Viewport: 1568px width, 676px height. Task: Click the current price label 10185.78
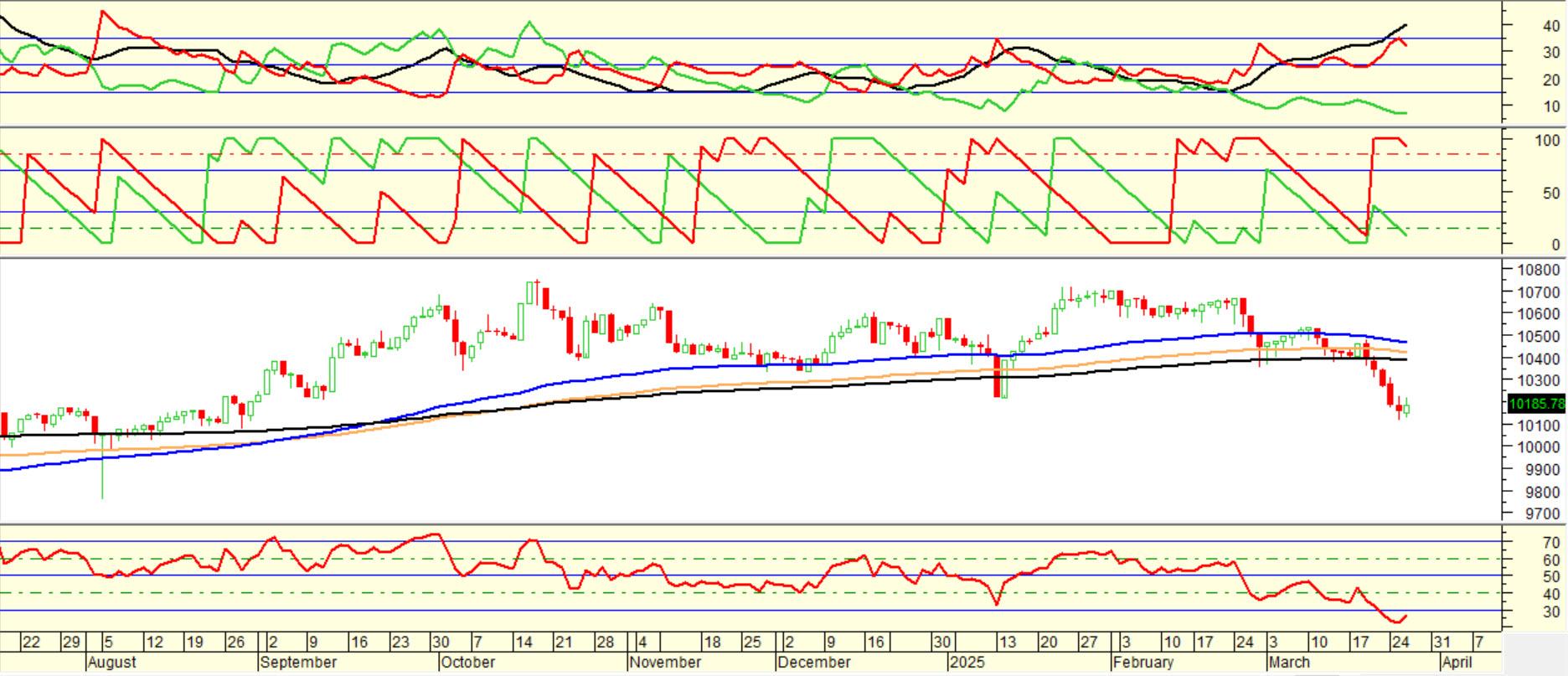pos(1536,404)
